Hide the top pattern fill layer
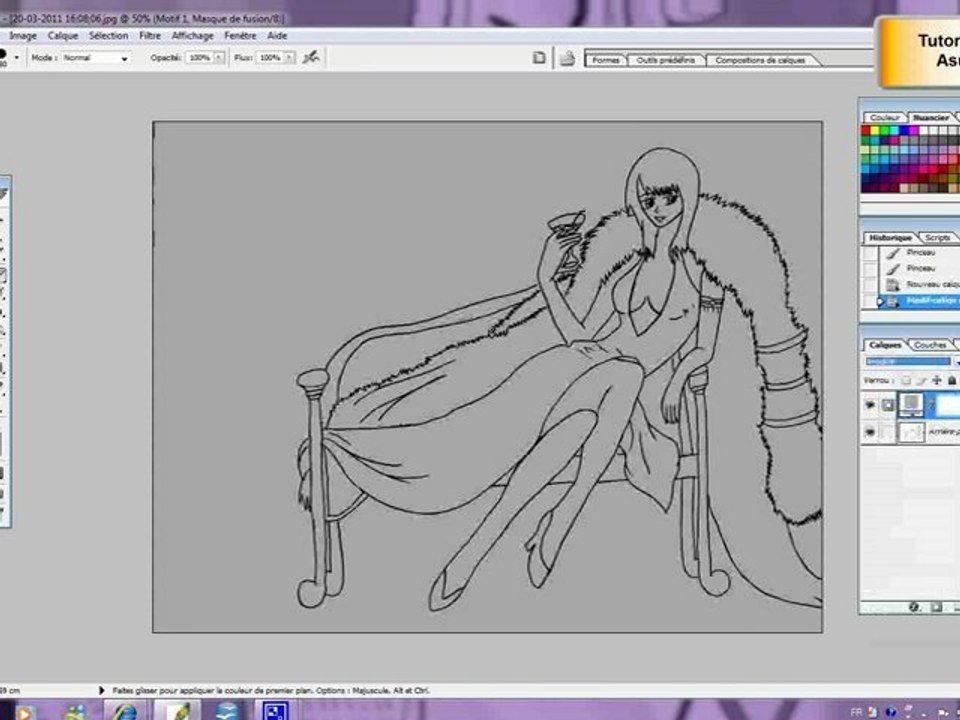The height and width of the screenshot is (720, 960). coord(870,405)
